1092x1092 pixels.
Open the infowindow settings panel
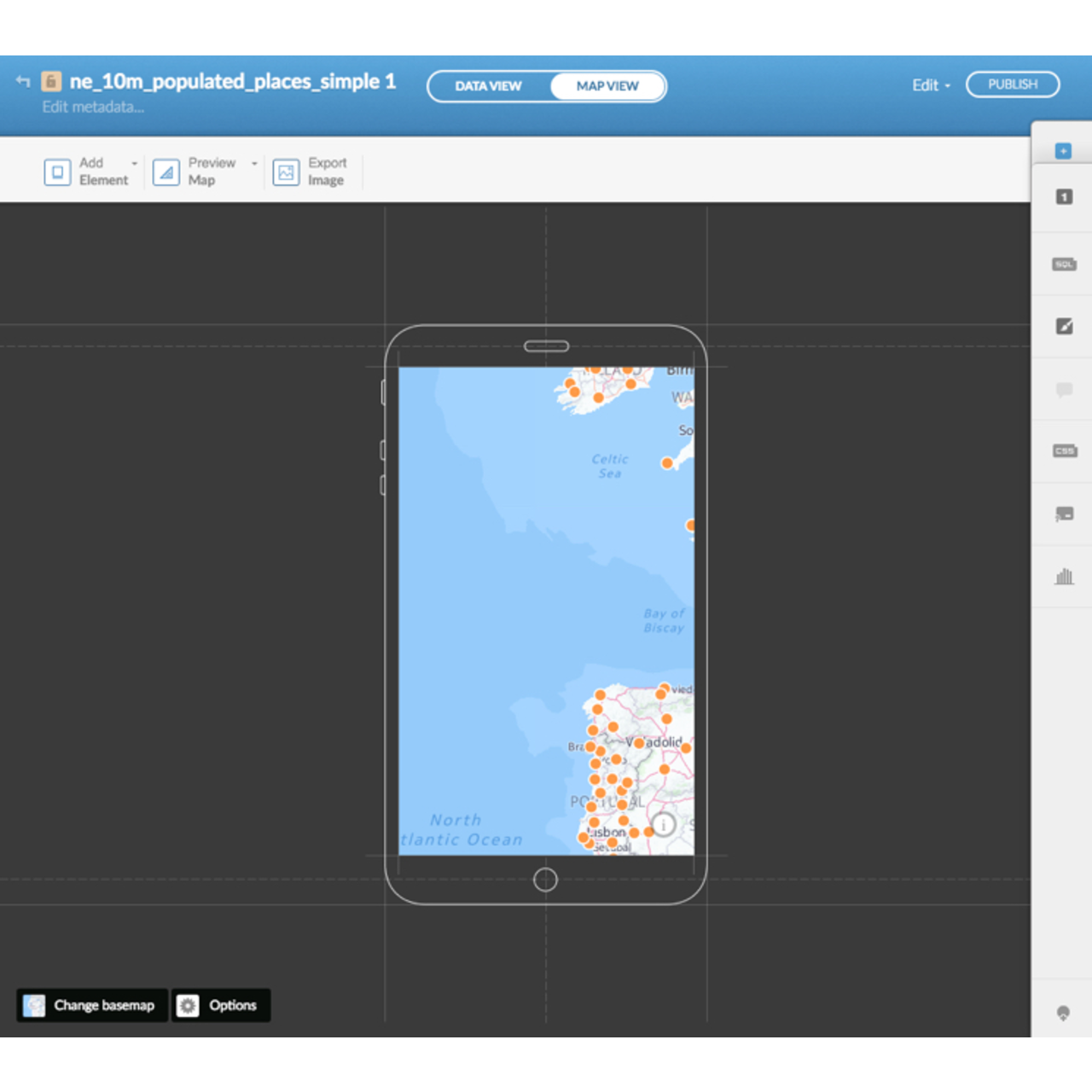(x=1063, y=390)
